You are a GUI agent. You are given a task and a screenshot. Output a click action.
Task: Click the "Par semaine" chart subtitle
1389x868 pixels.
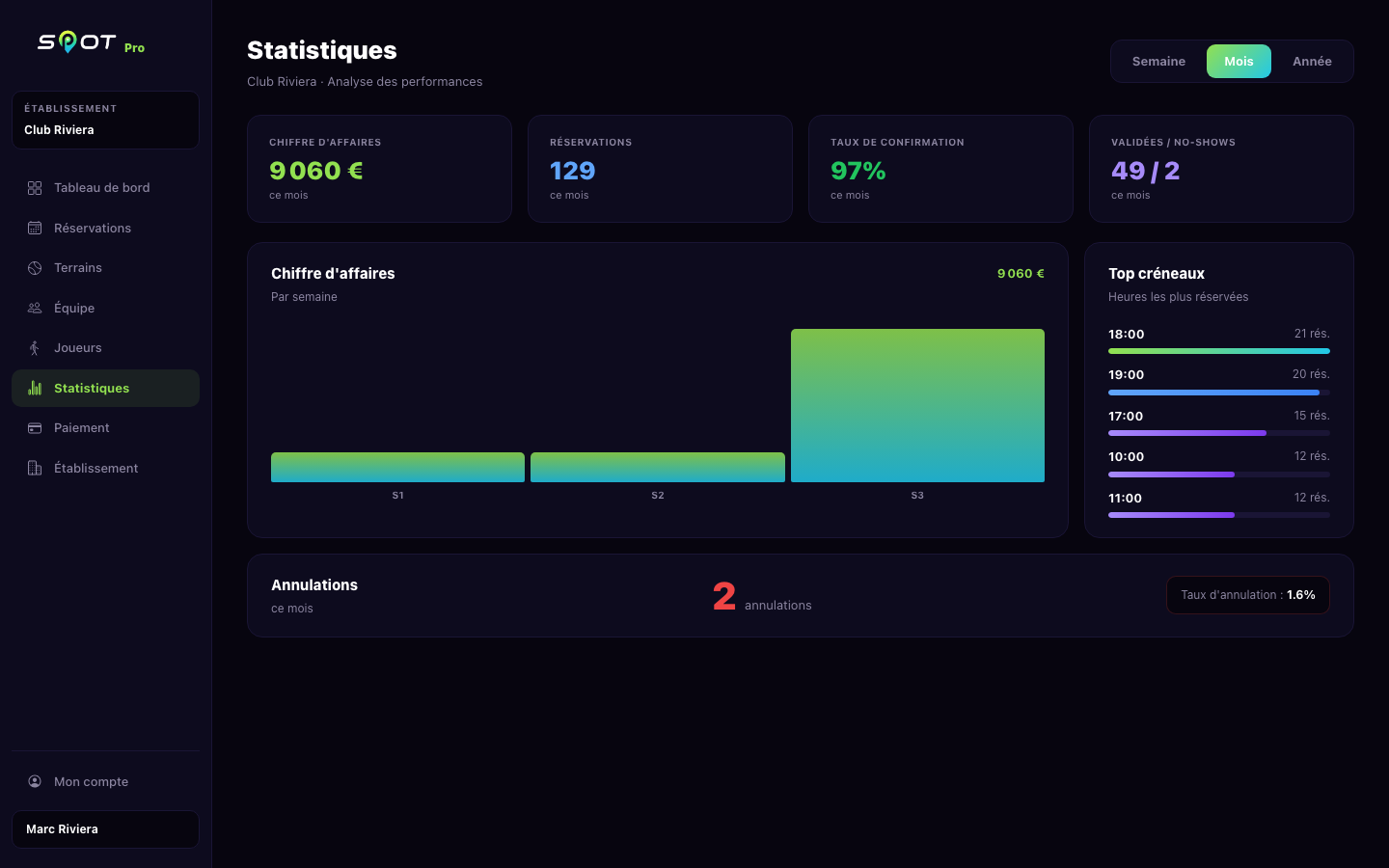pyautogui.click(x=304, y=297)
